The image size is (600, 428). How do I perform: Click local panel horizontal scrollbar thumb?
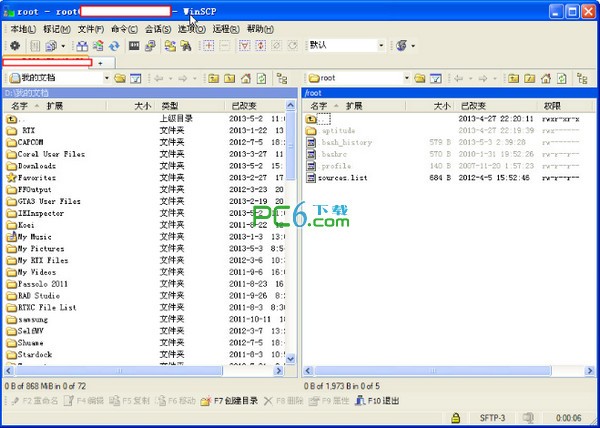[119, 371]
